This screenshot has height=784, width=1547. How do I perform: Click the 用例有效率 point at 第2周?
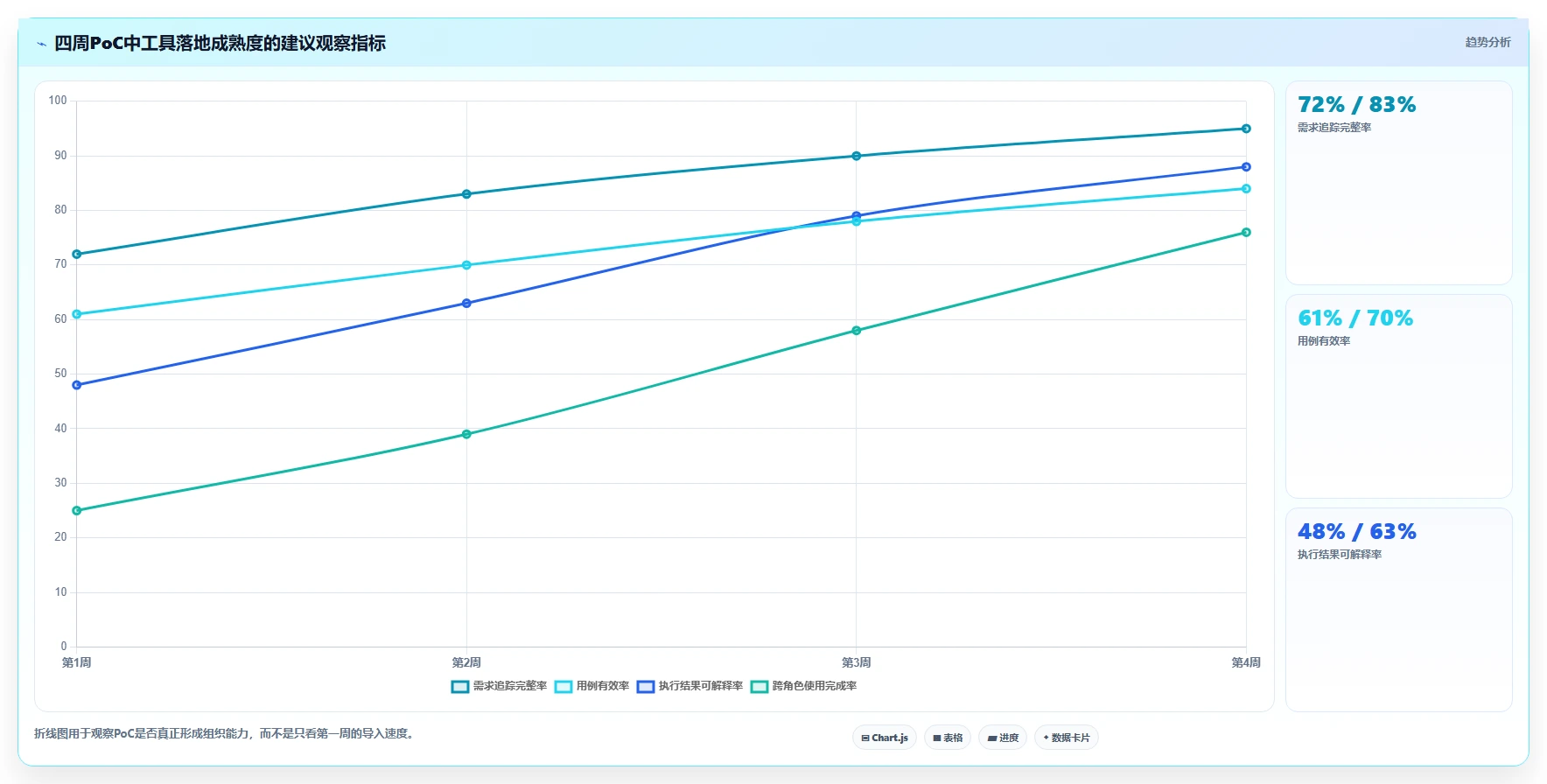(466, 265)
